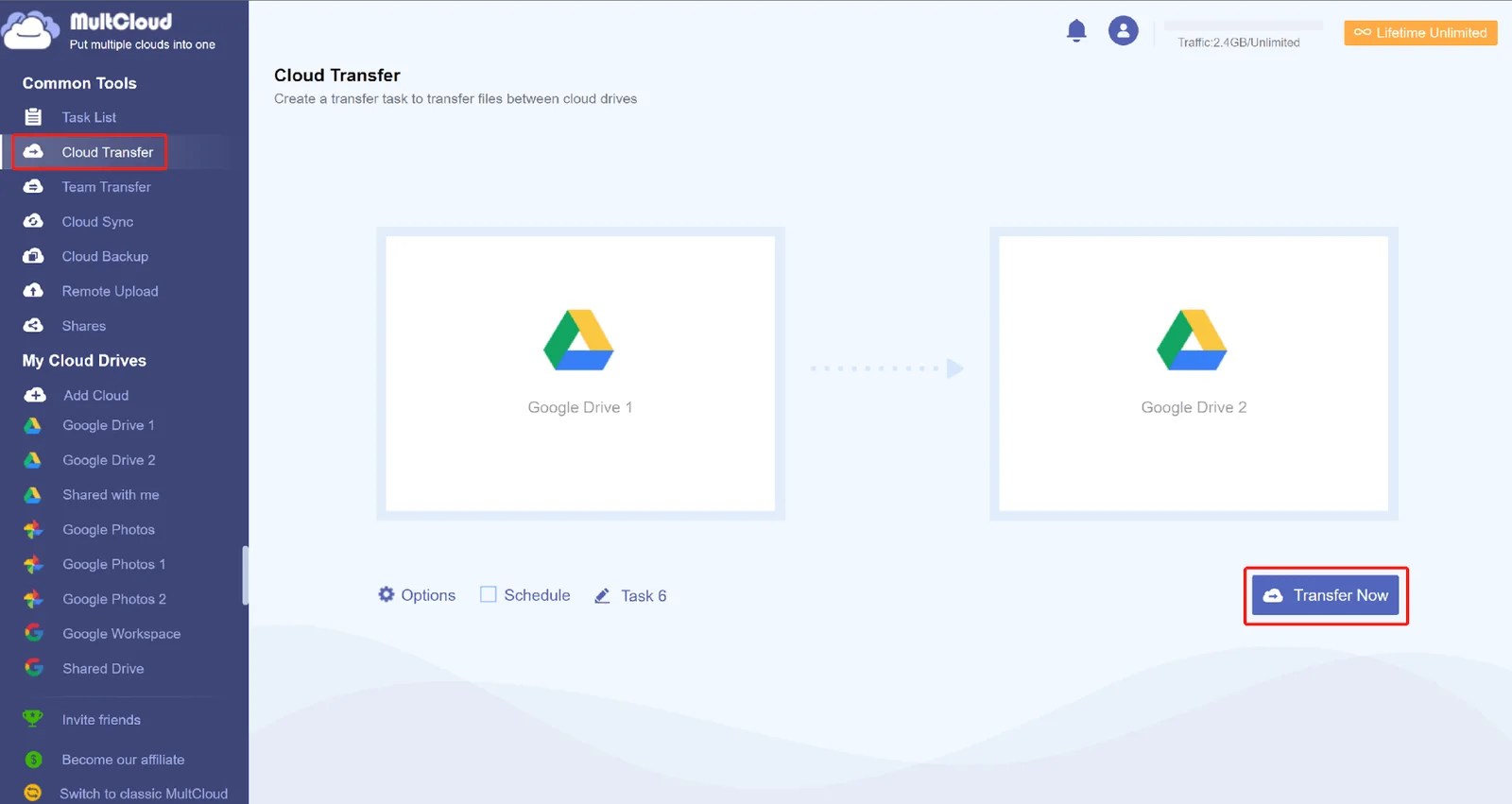Screen dimensions: 1512x804
Task: Click the Shared Drive G icon
Action: (x=34, y=668)
